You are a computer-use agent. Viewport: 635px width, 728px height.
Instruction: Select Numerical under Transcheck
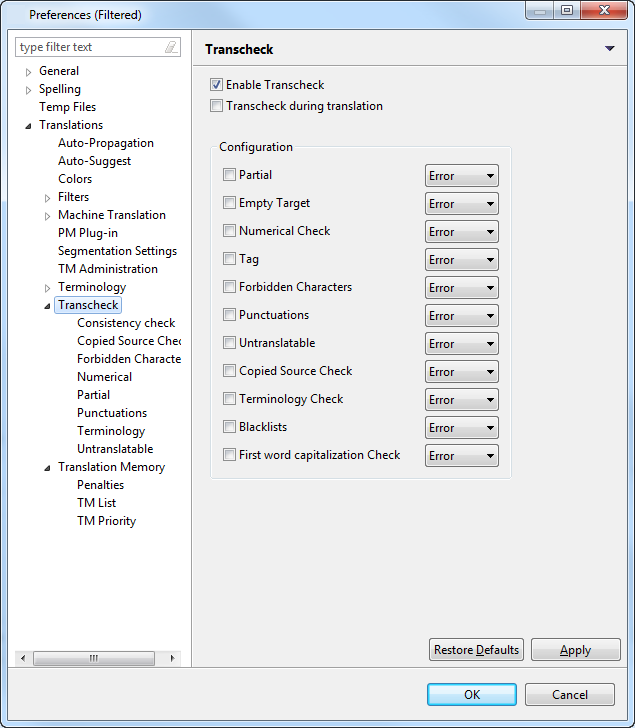(104, 377)
